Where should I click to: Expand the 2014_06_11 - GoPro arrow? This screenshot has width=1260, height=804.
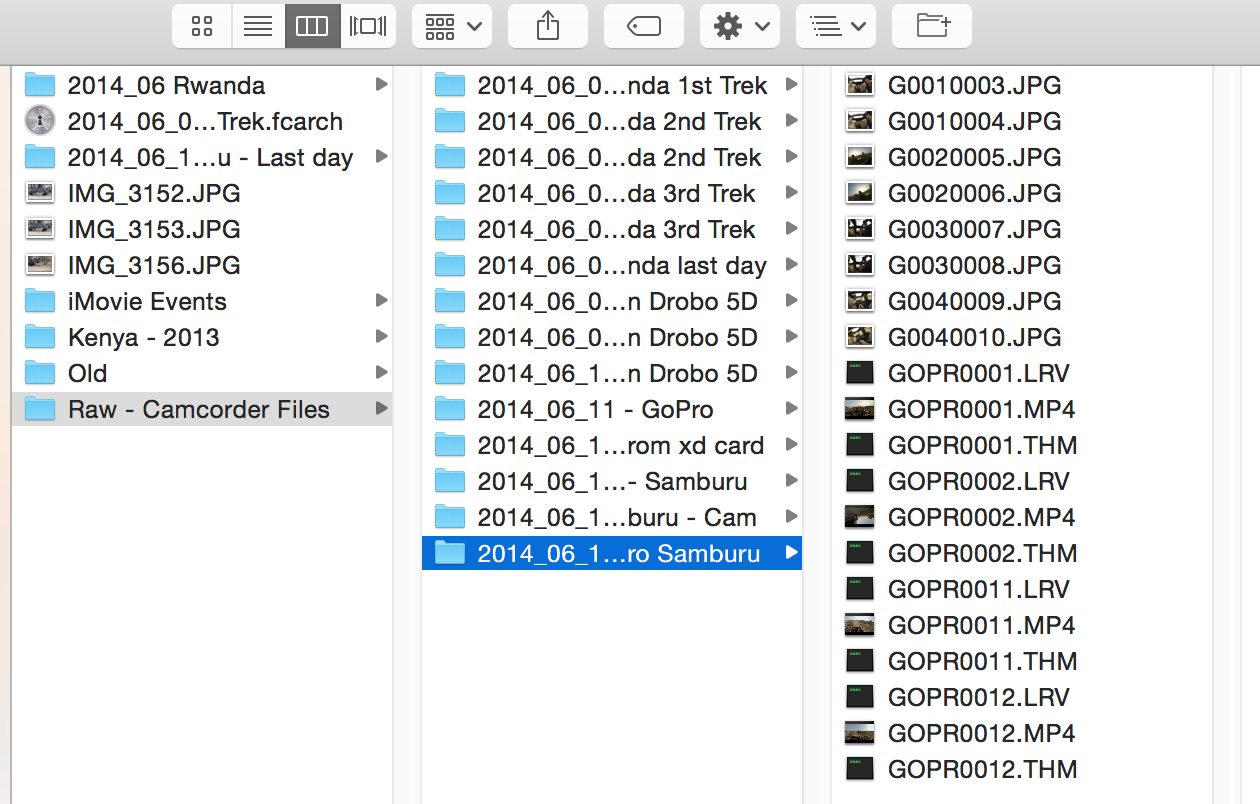tap(791, 409)
